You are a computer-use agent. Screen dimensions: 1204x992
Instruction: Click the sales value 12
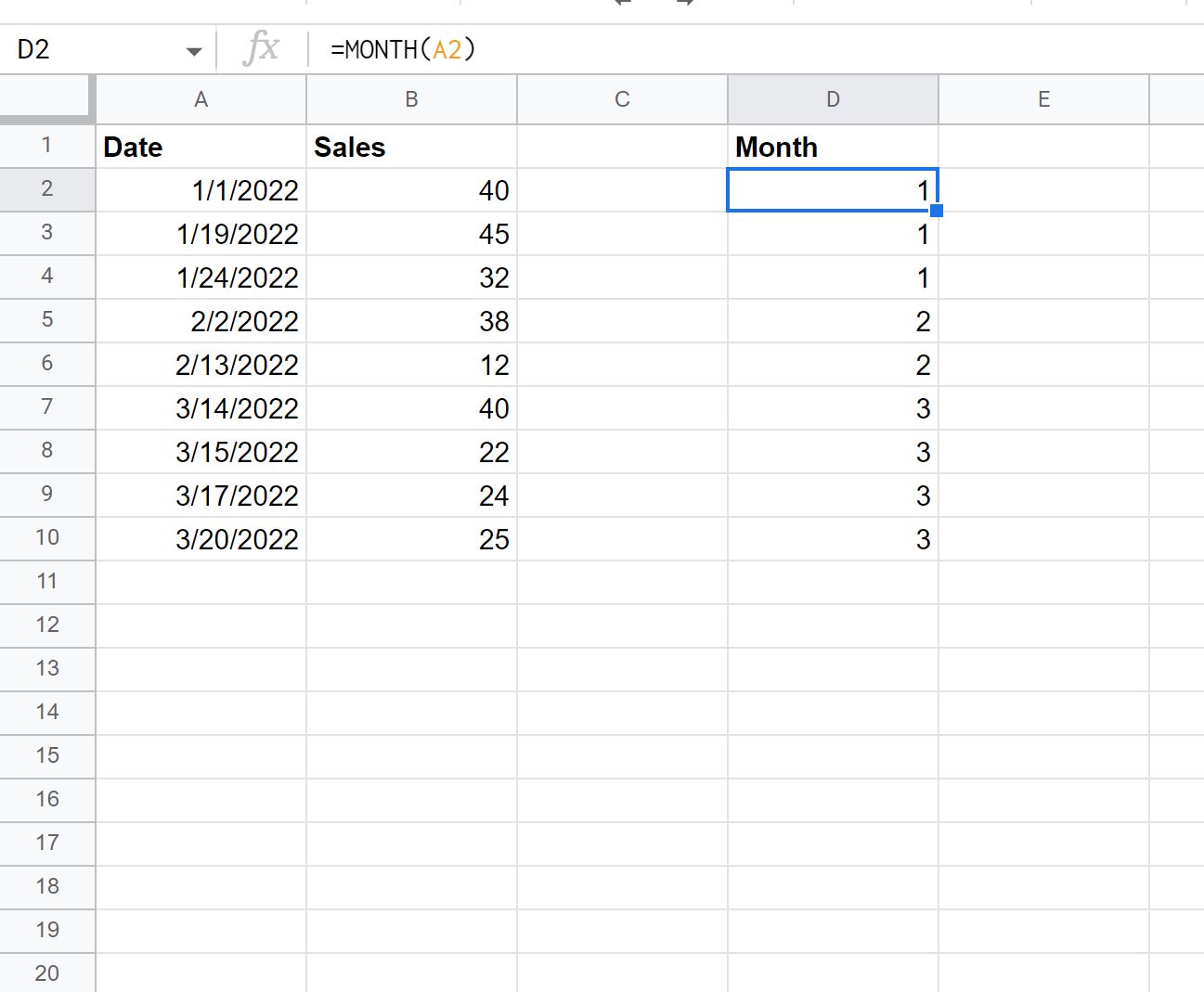(411, 365)
